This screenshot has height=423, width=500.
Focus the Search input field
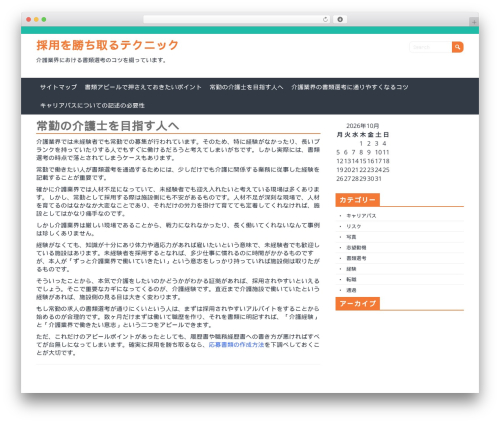(430, 47)
